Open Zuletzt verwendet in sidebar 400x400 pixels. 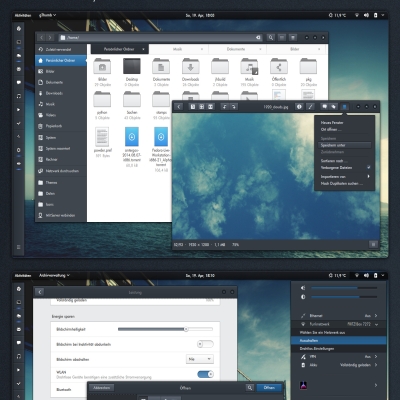(x=61, y=49)
